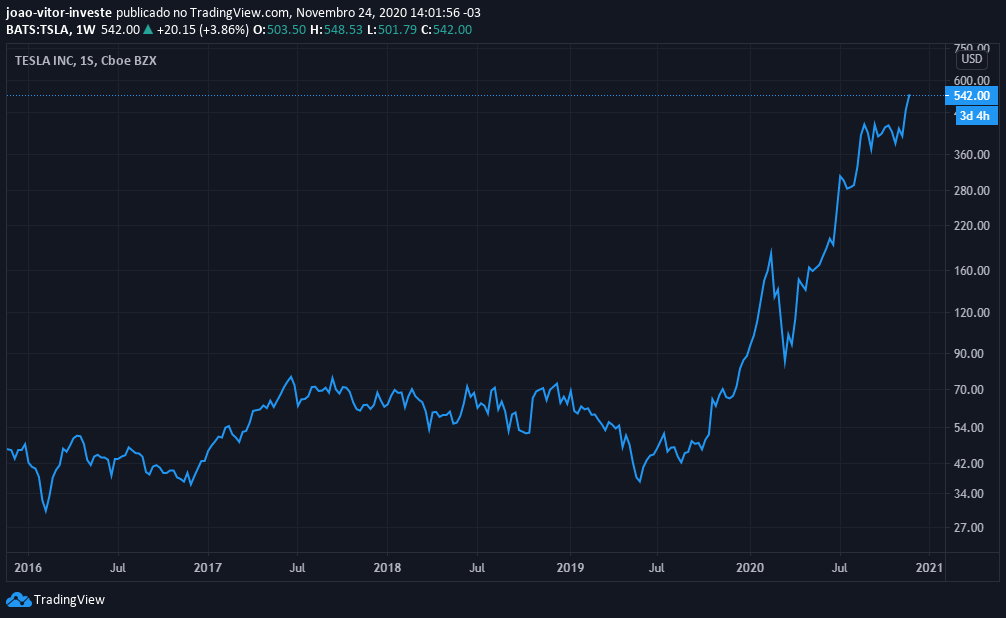Screen dimensions: 1006x618
Task: Click the 360.00 price axis label
Action: (971, 155)
